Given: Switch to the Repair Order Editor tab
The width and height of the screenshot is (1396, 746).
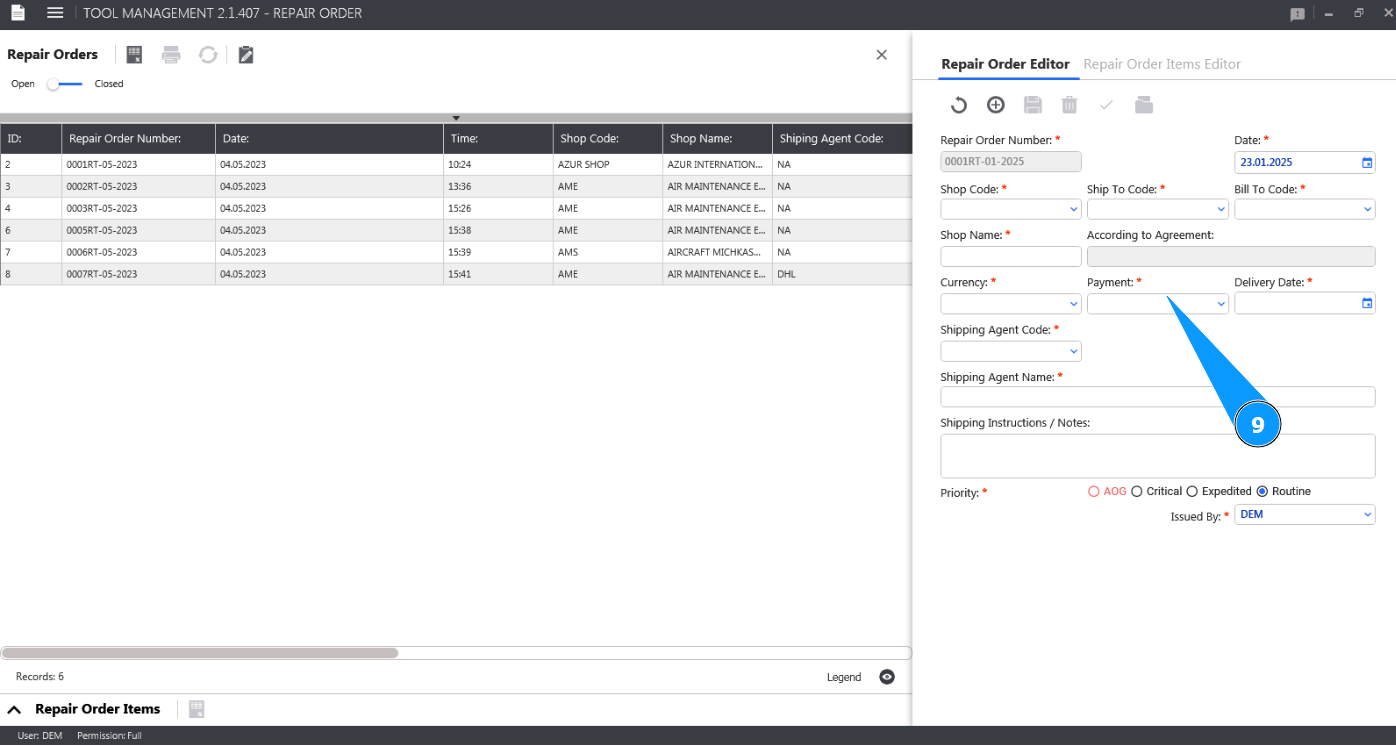Looking at the screenshot, I should click(x=1005, y=64).
